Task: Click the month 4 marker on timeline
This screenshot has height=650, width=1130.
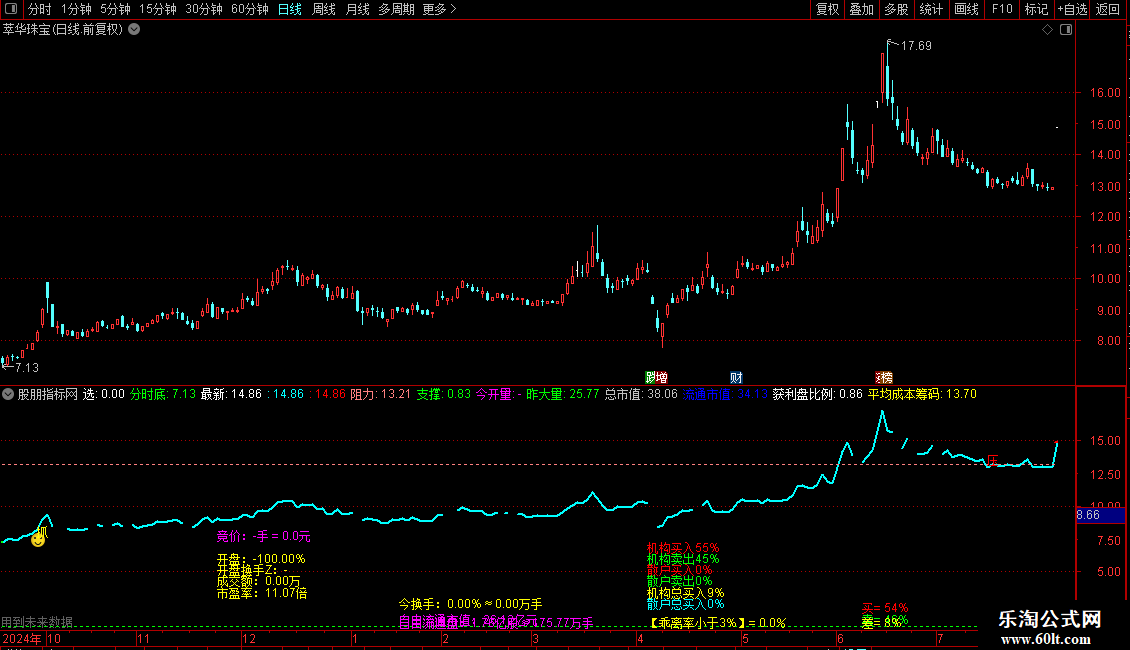Action: coord(641,639)
